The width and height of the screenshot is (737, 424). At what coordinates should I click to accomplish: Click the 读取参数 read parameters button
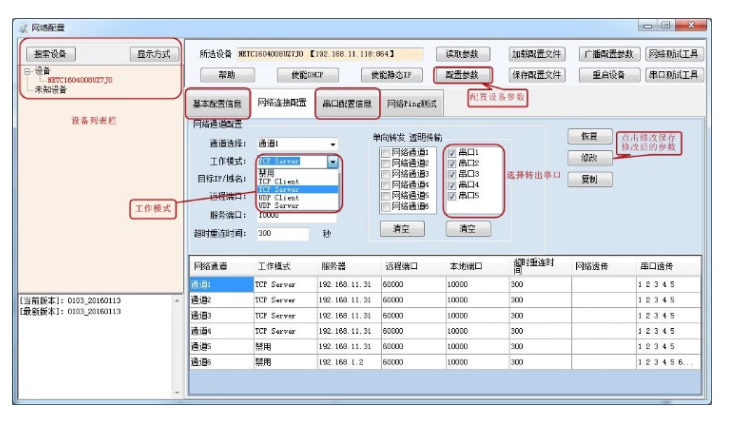[x=462, y=54]
